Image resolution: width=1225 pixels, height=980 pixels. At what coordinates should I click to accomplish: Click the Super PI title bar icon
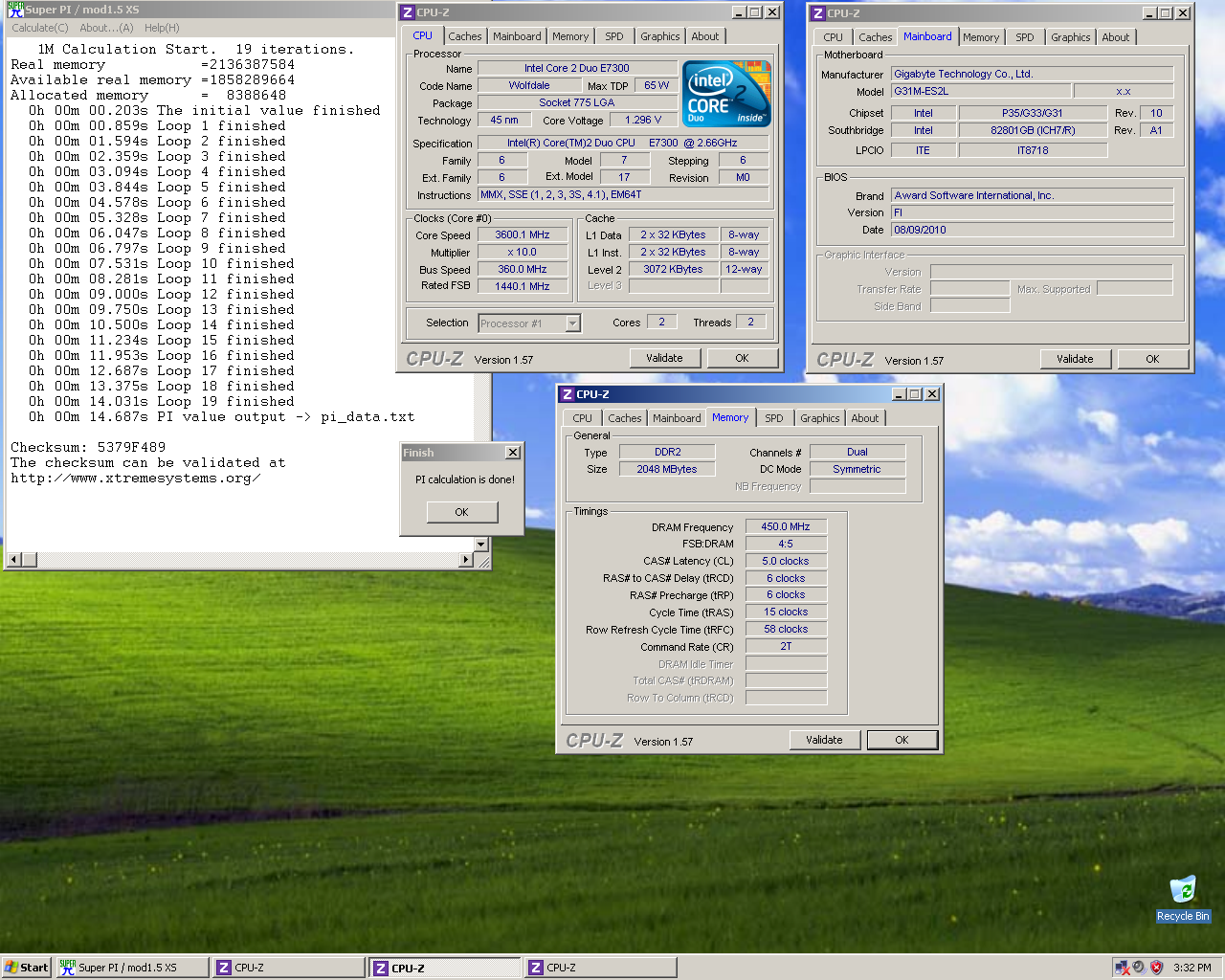click(15, 10)
